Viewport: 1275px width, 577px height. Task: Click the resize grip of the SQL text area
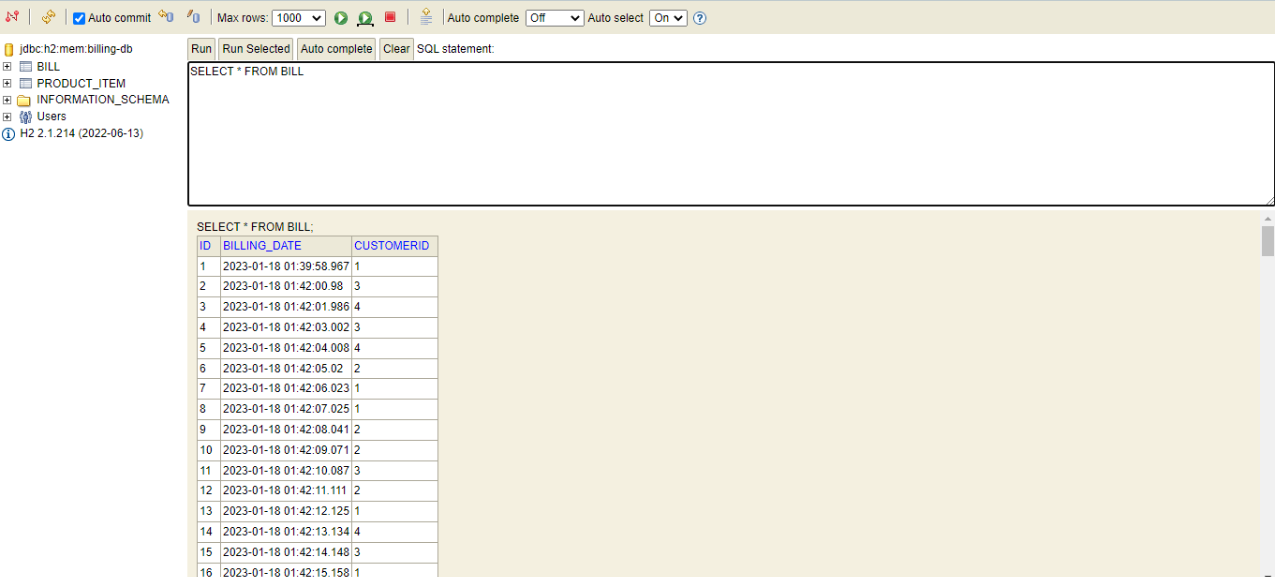pyautogui.click(x=1269, y=200)
